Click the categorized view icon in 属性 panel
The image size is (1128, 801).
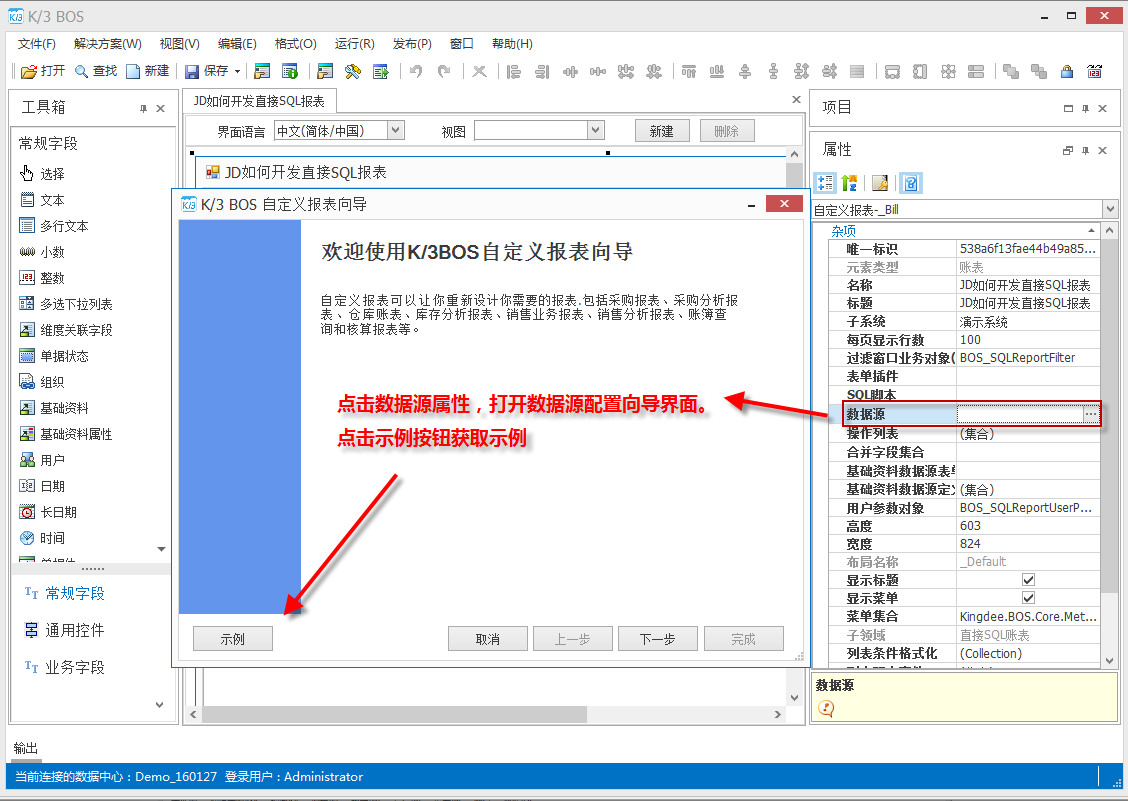(x=824, y=183)
